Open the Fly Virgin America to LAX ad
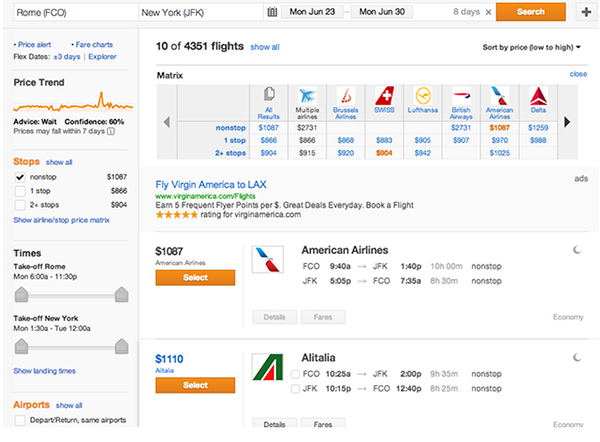 point(211,184)
